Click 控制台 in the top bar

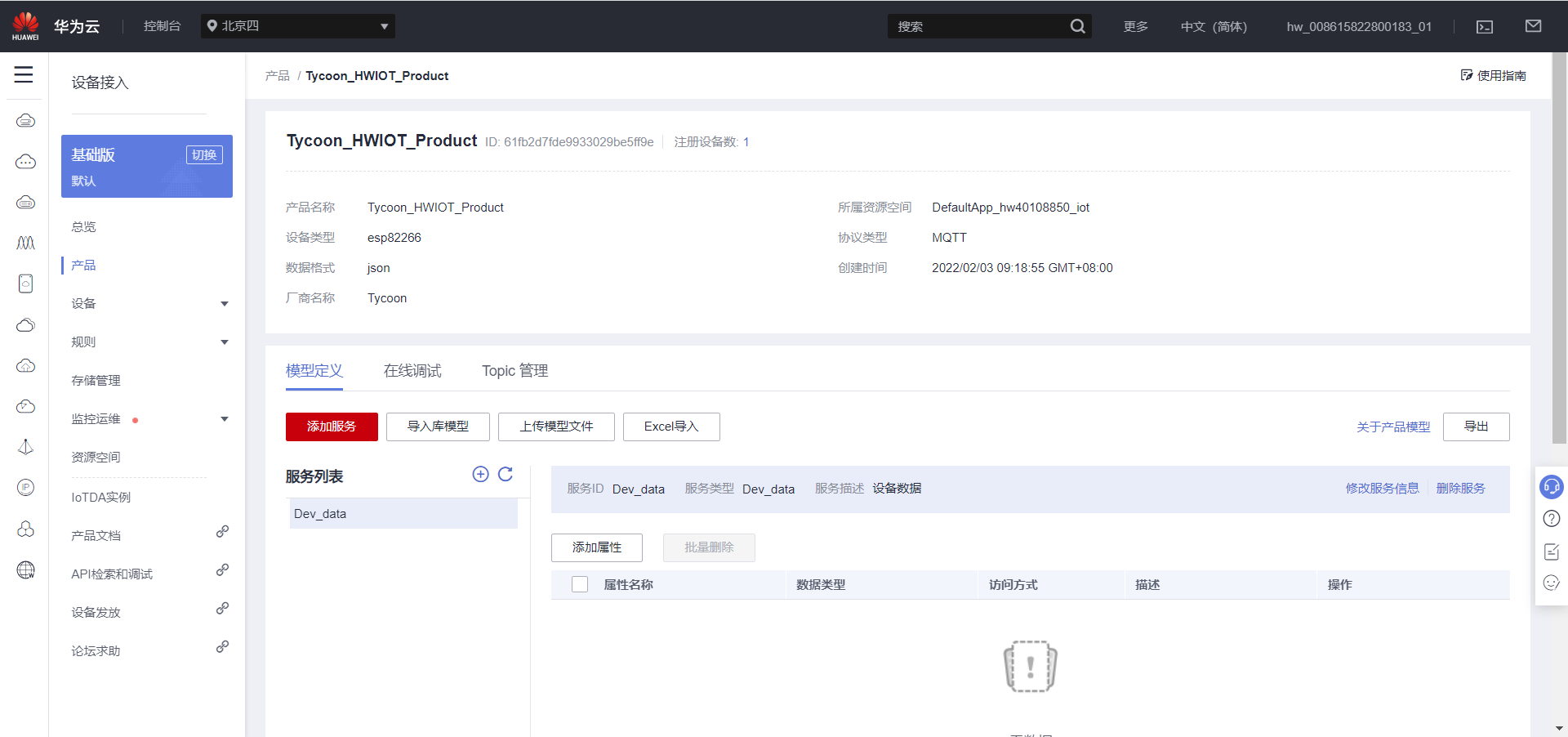[x=162, y=26]
